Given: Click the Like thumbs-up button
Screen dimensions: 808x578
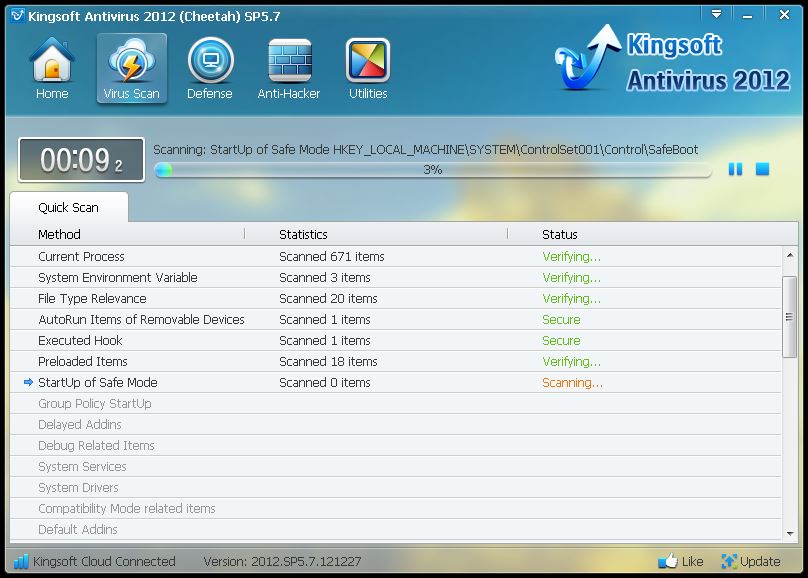Looking at the screenshot, I should tap(681, 561).
